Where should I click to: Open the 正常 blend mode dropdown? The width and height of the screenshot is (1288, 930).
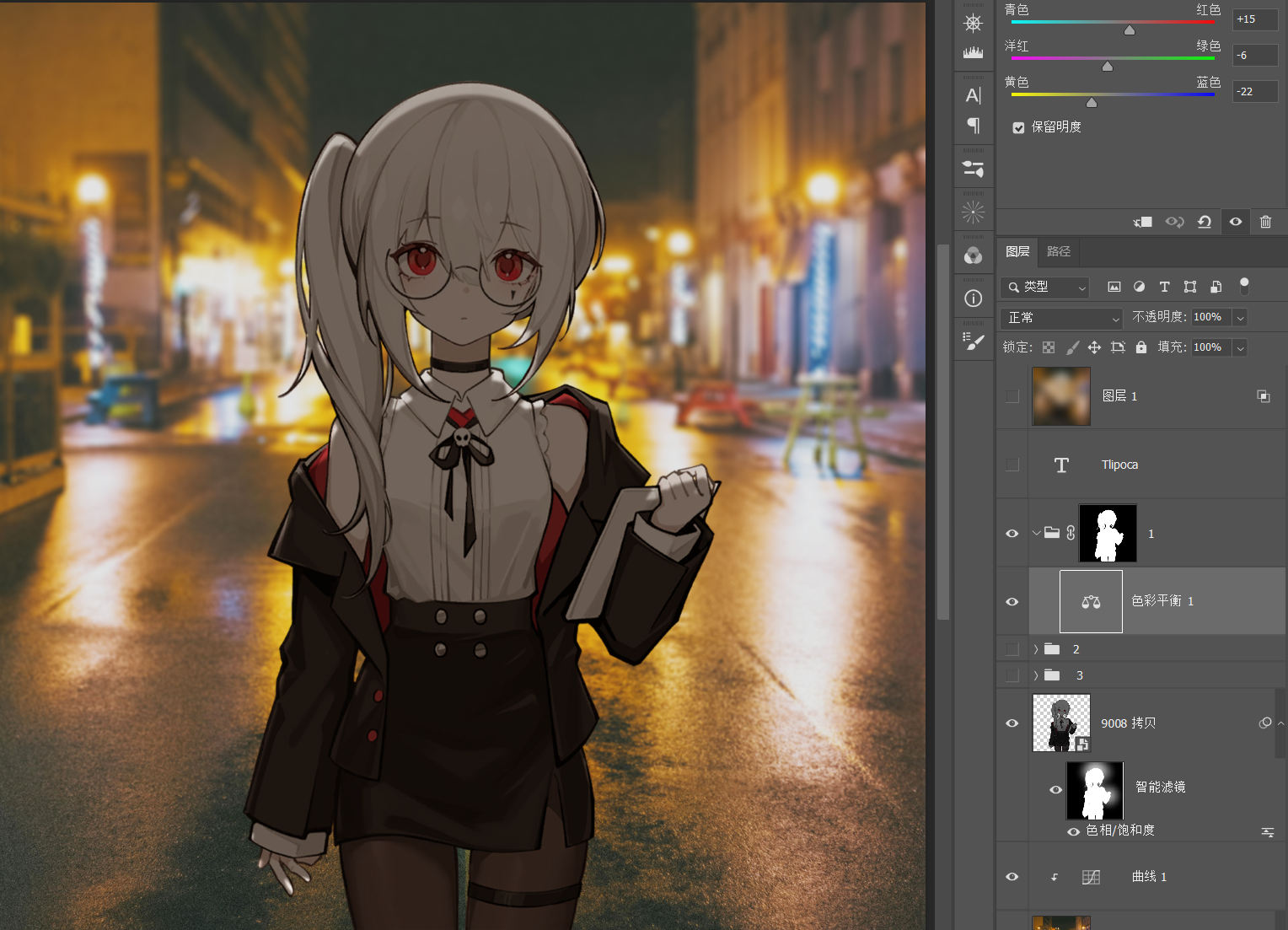[1062, 318]
